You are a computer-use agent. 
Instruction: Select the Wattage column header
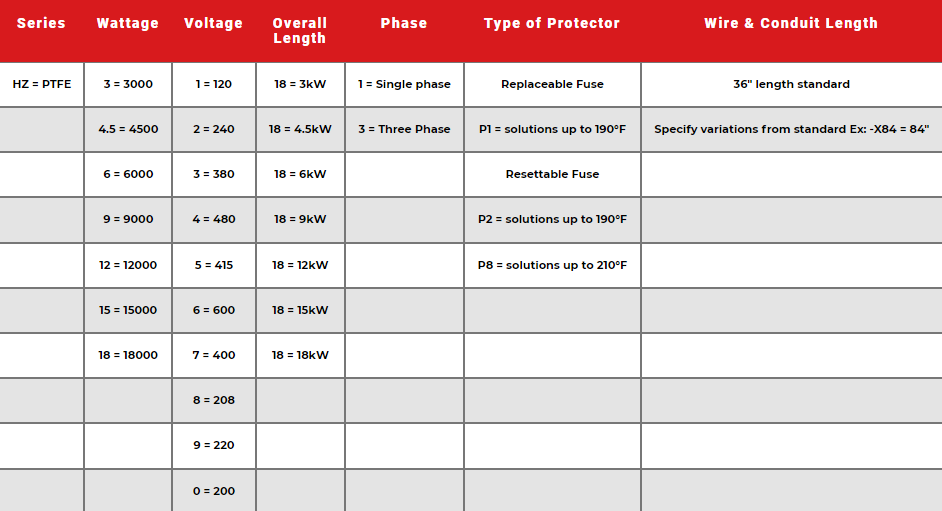pos(128,23)
